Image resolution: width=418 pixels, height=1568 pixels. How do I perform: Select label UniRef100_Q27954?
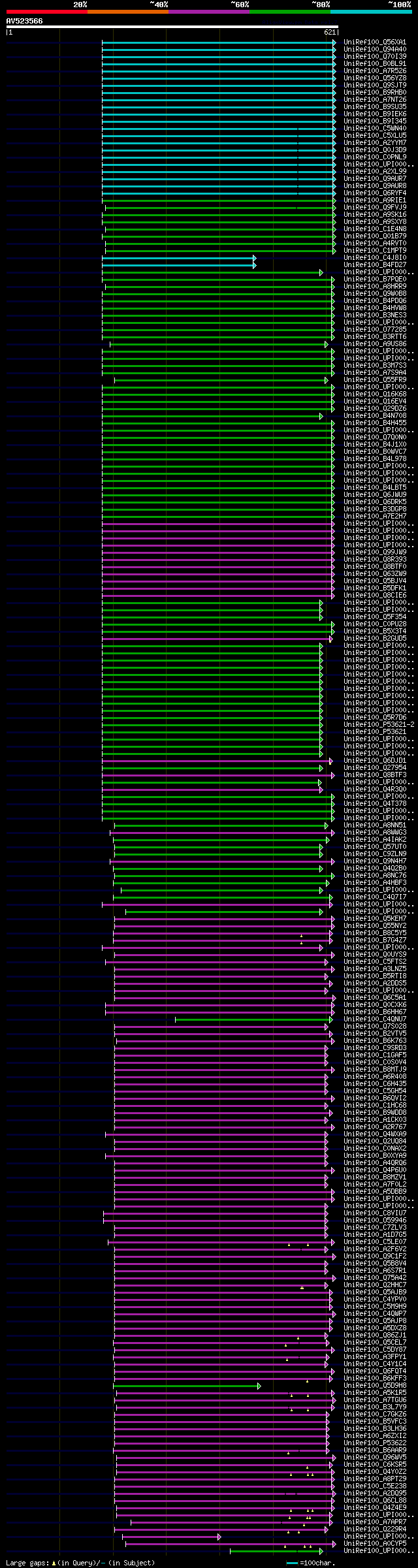[x=375, y=767]
